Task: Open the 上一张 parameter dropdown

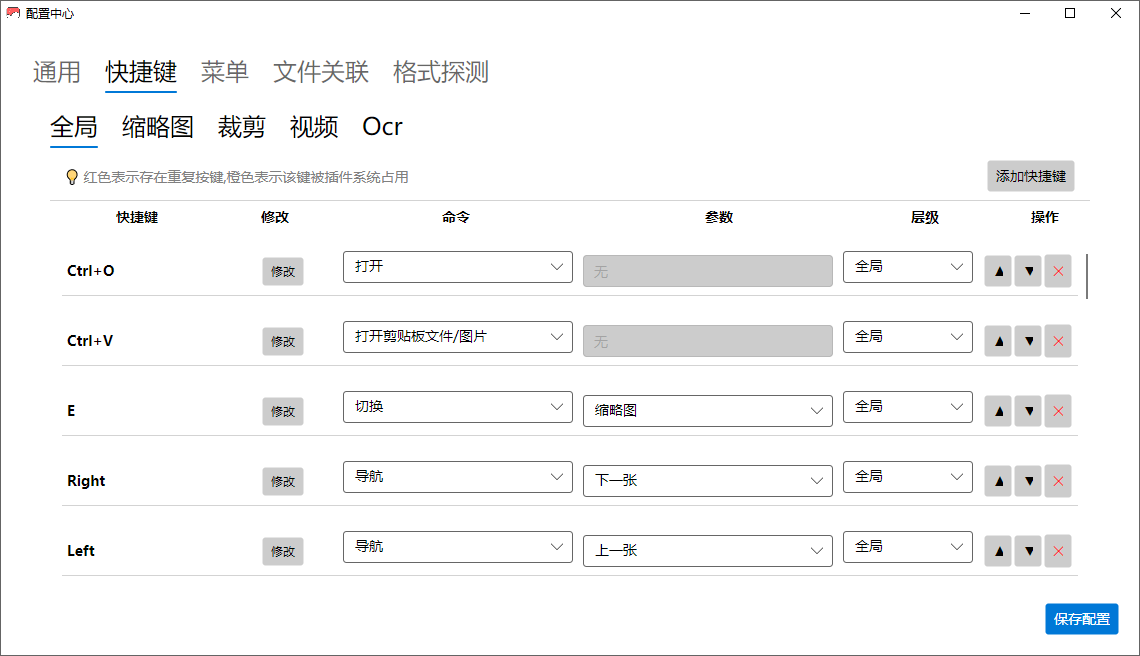Action: [707, 551]
